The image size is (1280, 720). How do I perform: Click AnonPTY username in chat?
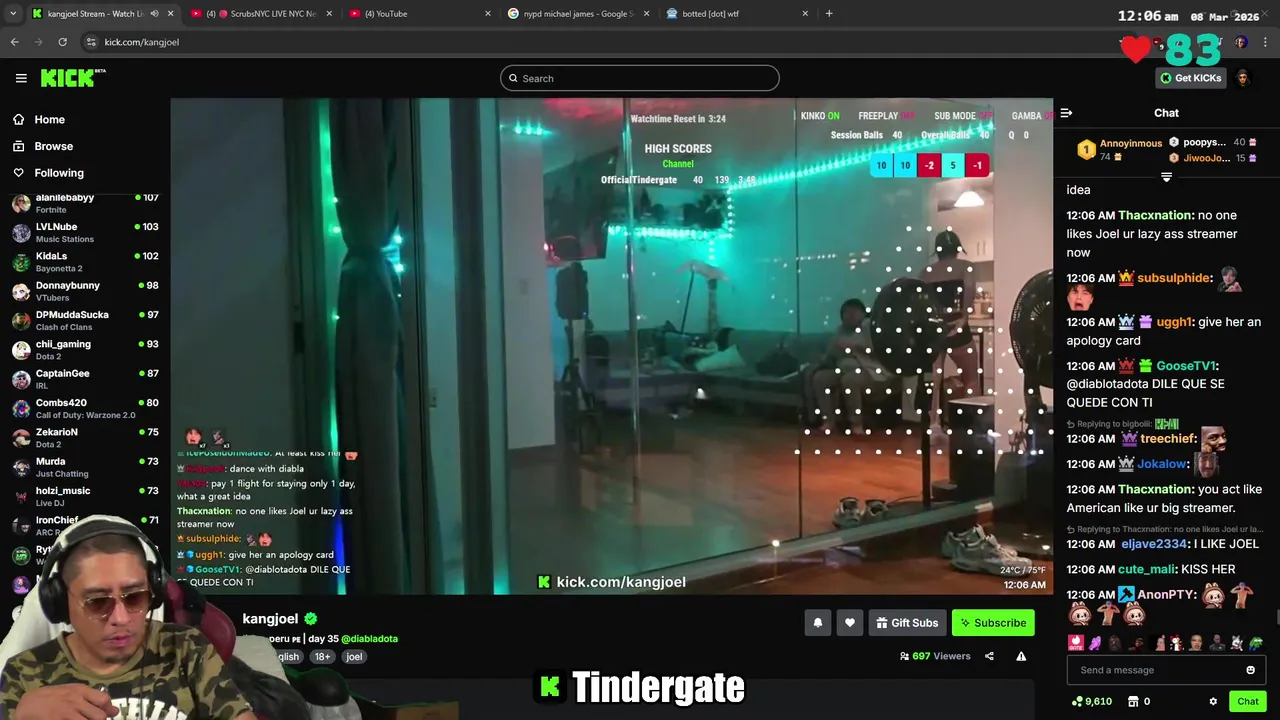point(1166,594)
